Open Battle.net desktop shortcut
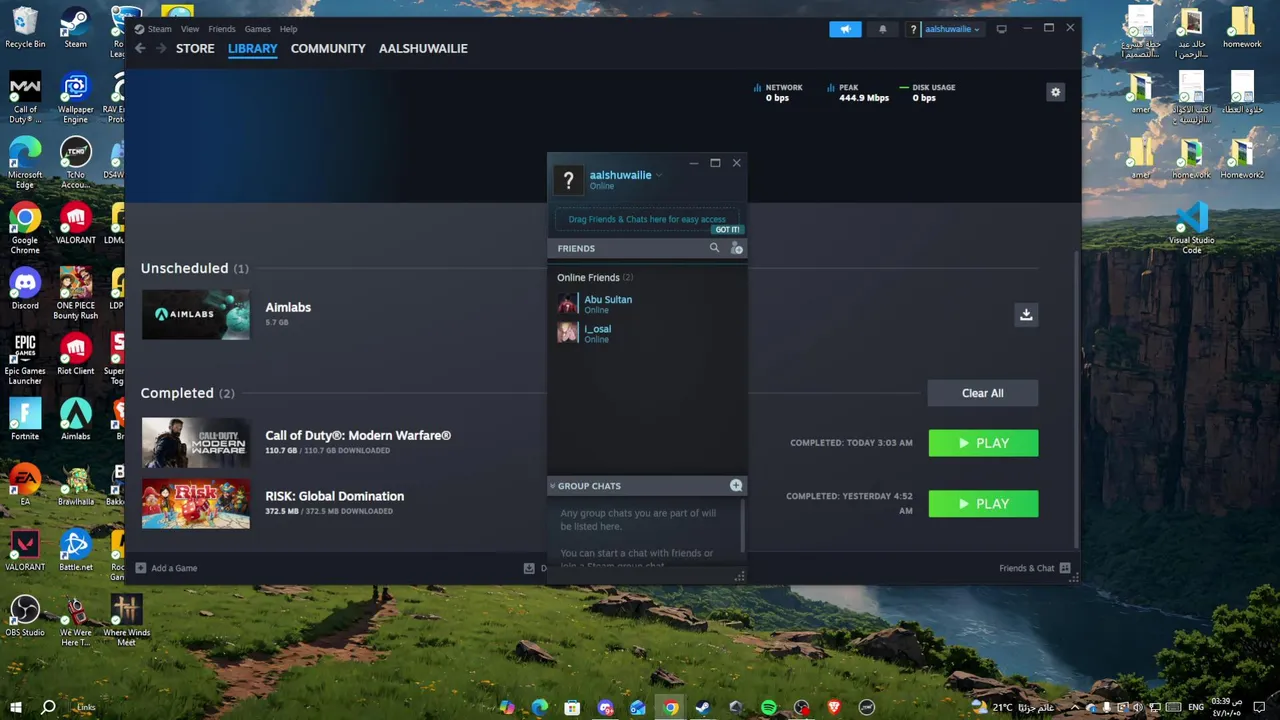1280x720 pixels. click(75, 551)
